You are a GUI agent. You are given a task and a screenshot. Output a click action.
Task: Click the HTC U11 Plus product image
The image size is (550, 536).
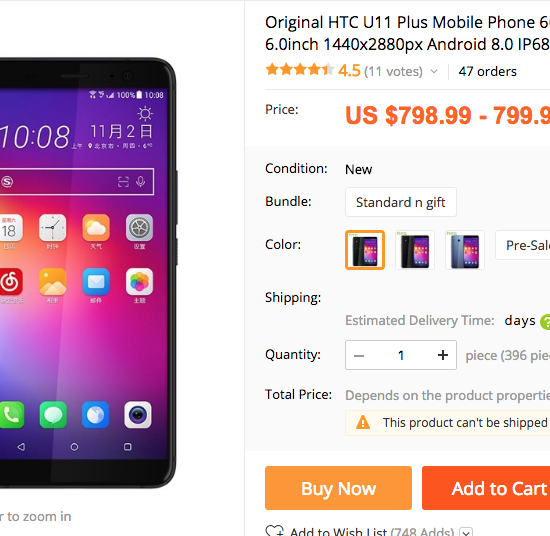click(x=88, y=273)
